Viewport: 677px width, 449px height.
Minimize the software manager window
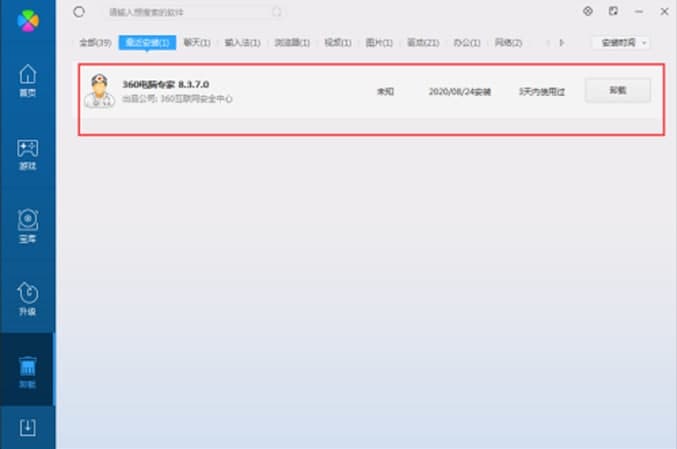click(x=639, y=12)
